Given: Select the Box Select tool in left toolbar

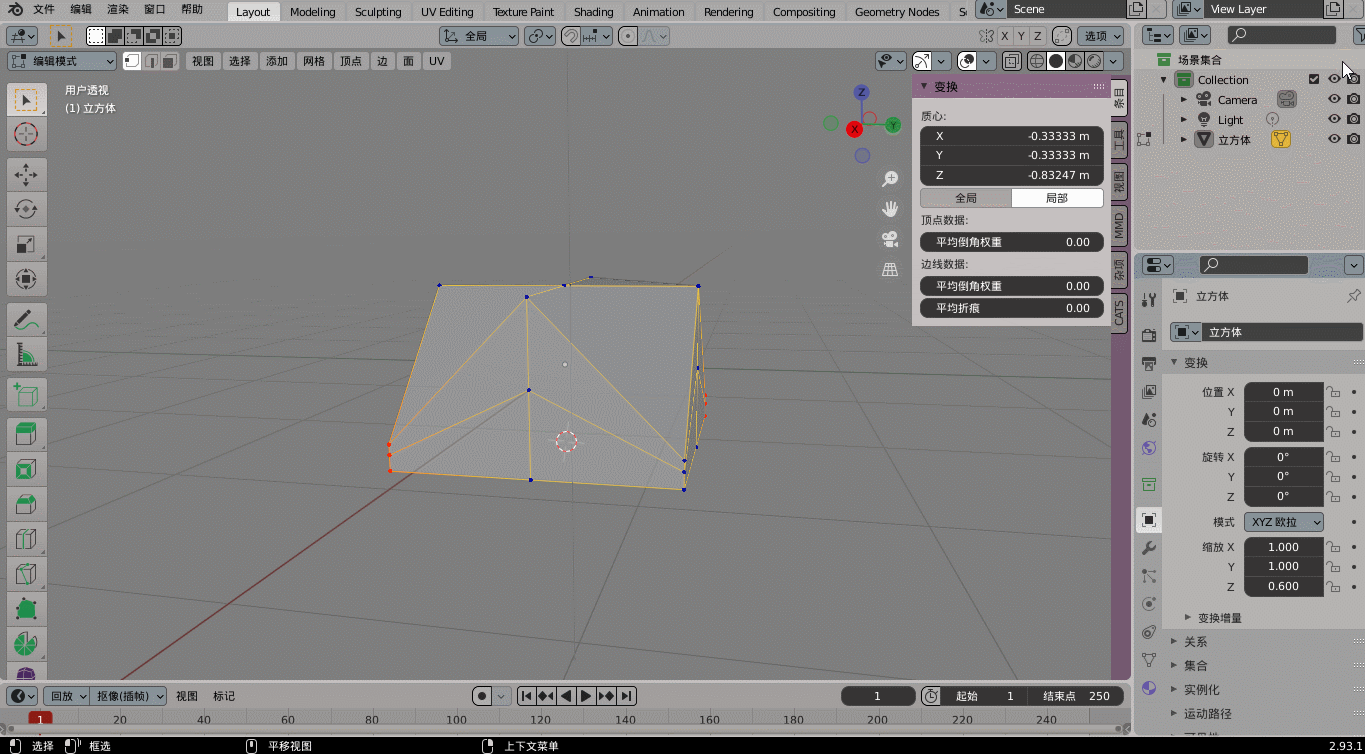Looking at the screenshot, I should click(26, 99).
